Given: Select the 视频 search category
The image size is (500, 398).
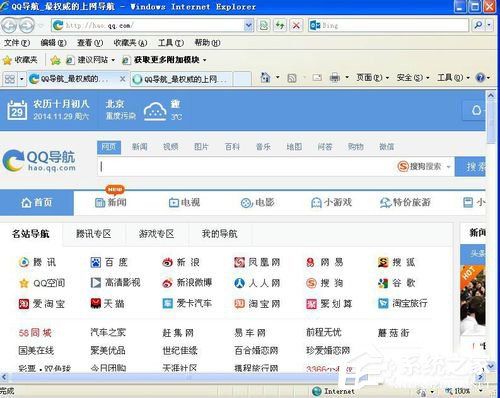Looking at the screenshot, I should point(170,147).
